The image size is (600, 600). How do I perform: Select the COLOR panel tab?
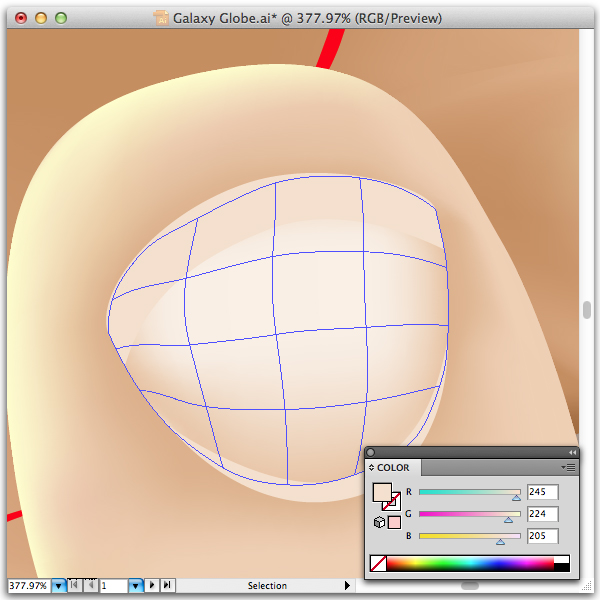pos(393,468)
